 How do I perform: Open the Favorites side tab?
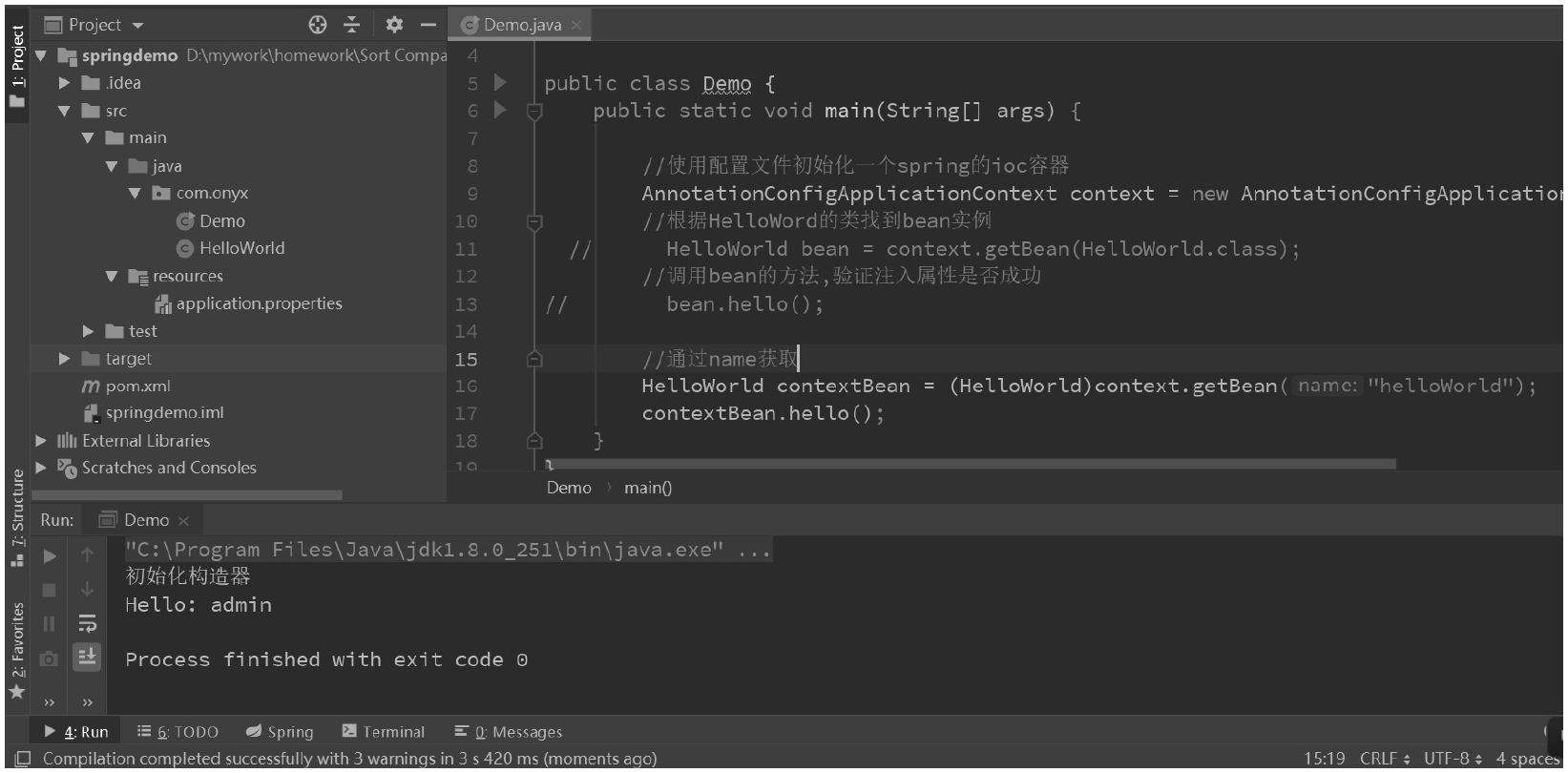(x=17, y=651)
